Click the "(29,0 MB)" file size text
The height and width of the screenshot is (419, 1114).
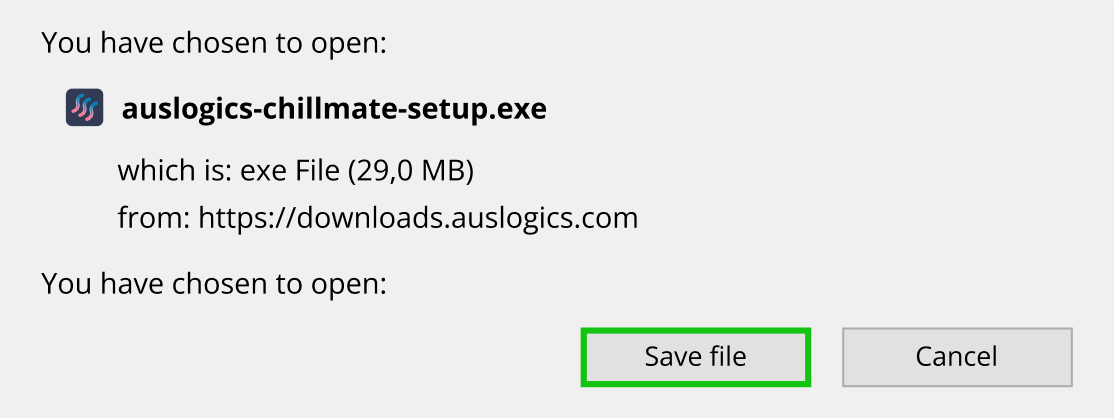coord(410,171)
